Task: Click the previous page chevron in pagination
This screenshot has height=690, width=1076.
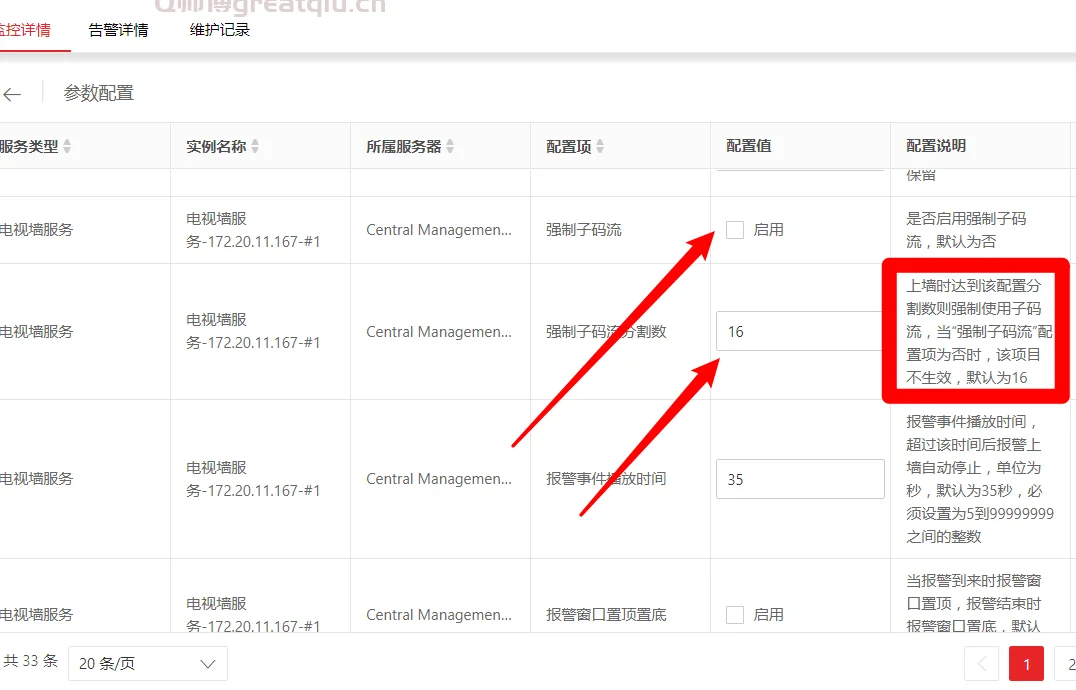Action: point(981,663)
